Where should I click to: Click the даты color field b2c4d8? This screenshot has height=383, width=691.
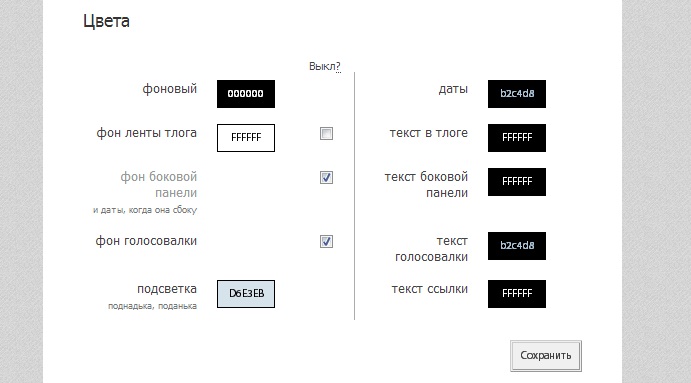tap(517, 94)
